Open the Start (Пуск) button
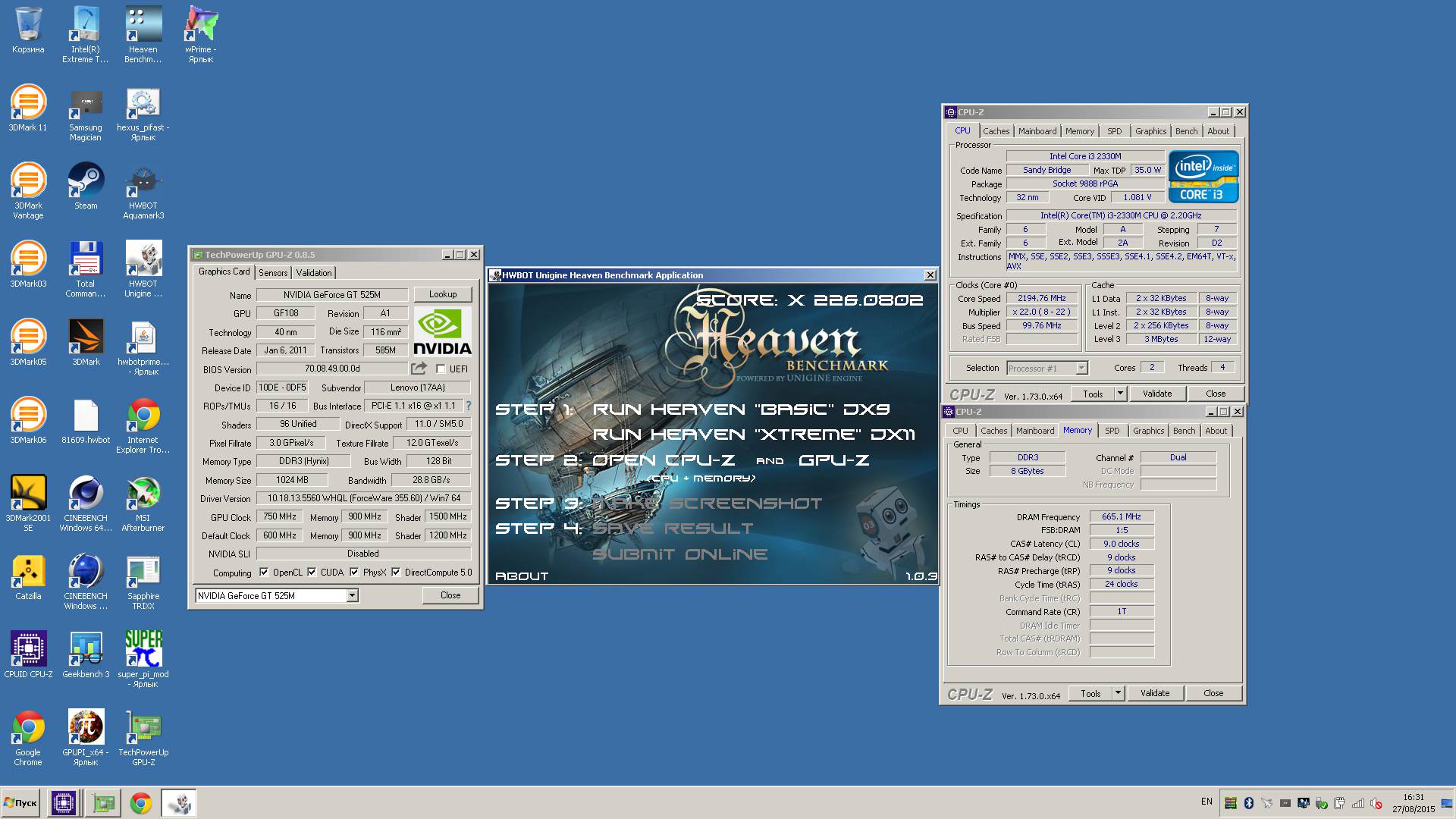The image size is (1456, 819). tap(20, 803)
